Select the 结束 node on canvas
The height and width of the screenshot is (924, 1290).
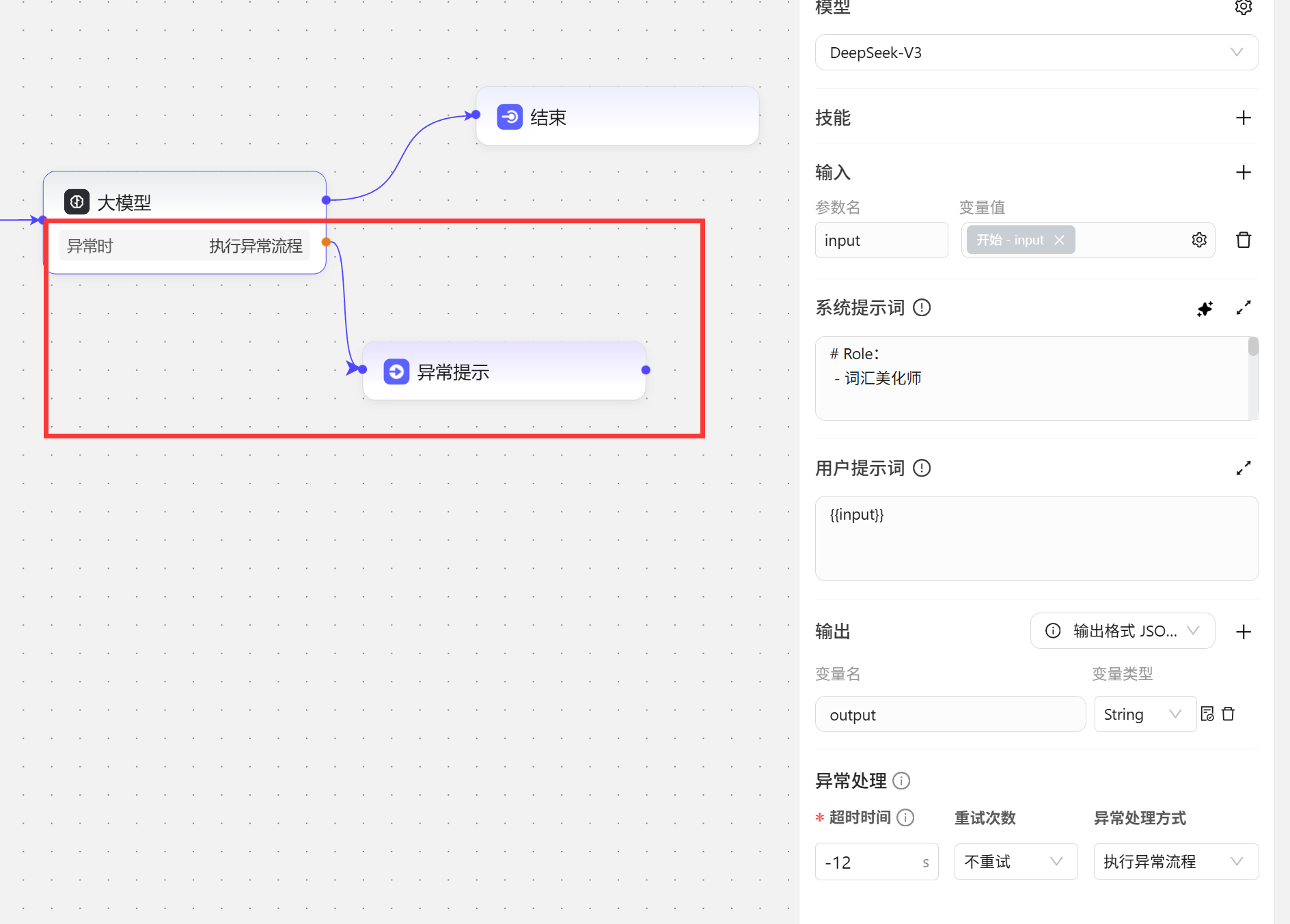click(x=617, y=117)
